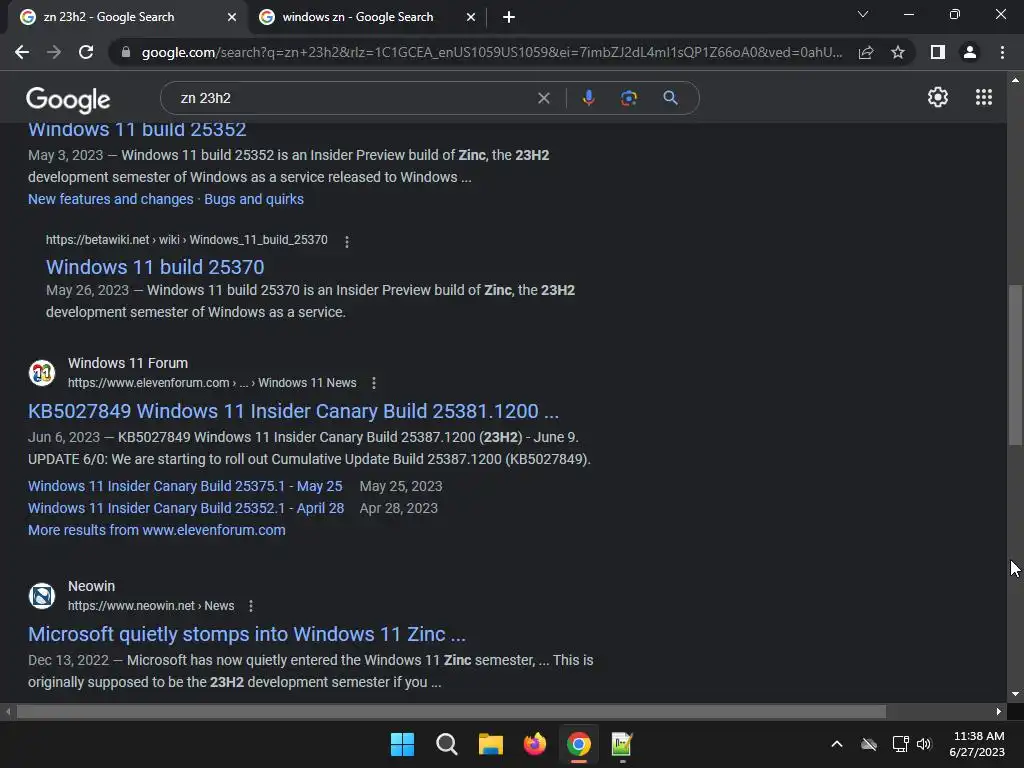Click the Neowin site favicon
The image size is (1024, 768).
click(42, 596)
